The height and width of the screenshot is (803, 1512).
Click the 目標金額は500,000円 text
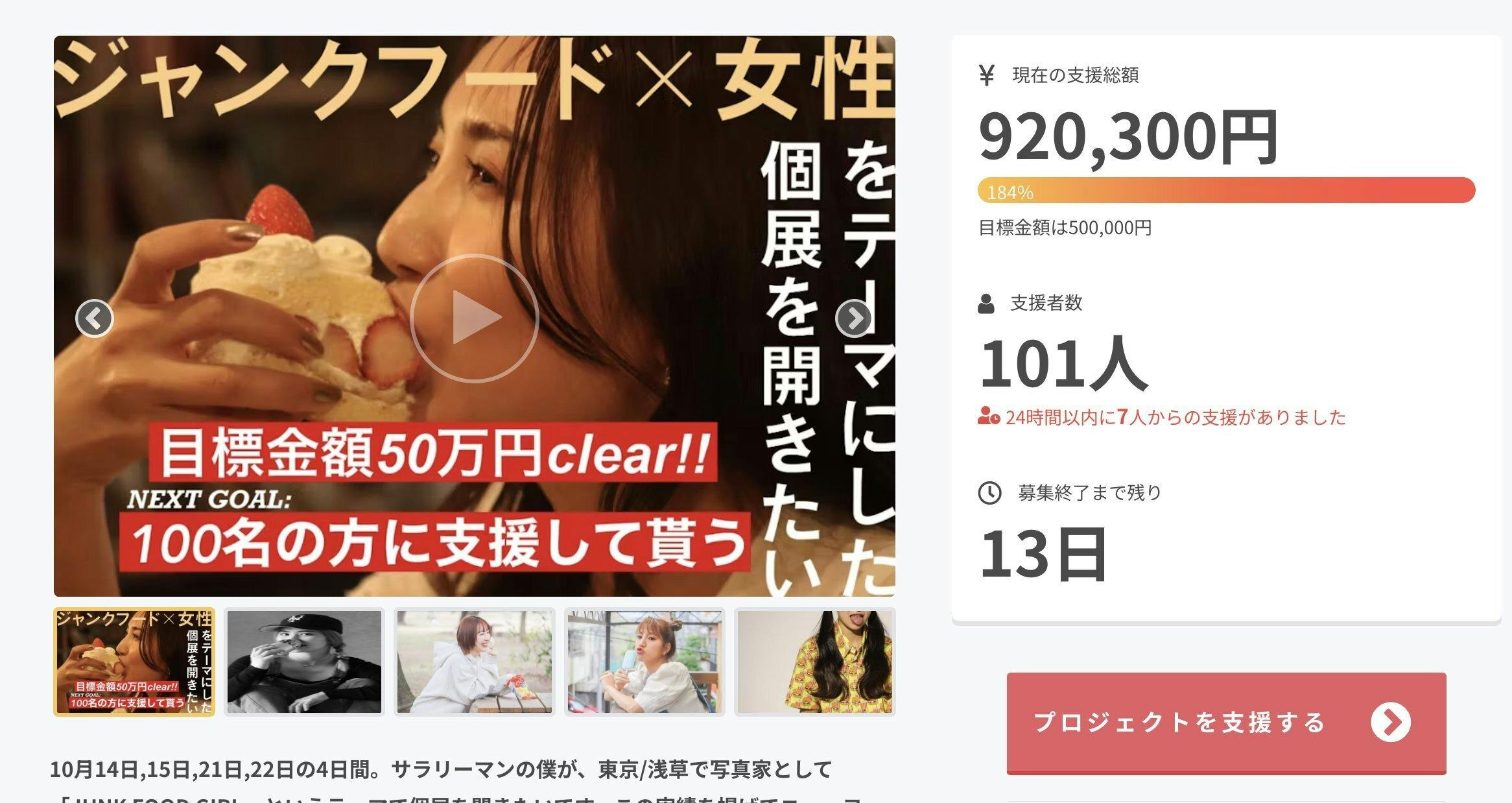[1065, 228]
